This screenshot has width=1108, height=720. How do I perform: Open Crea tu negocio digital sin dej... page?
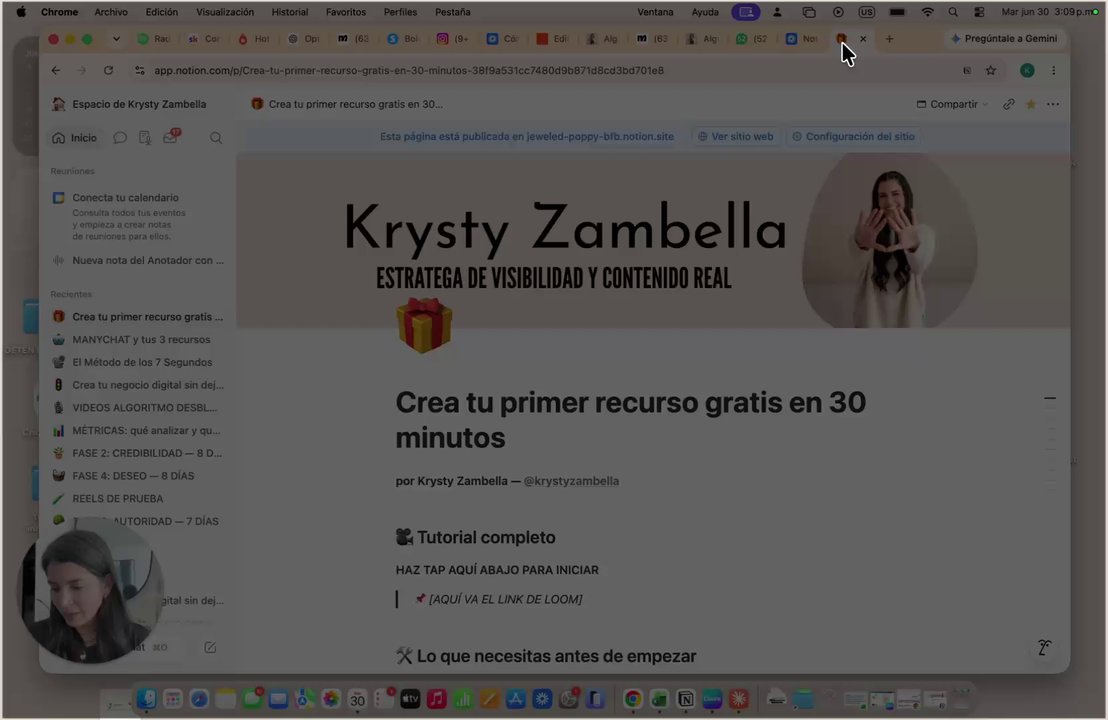click(138, 385)
